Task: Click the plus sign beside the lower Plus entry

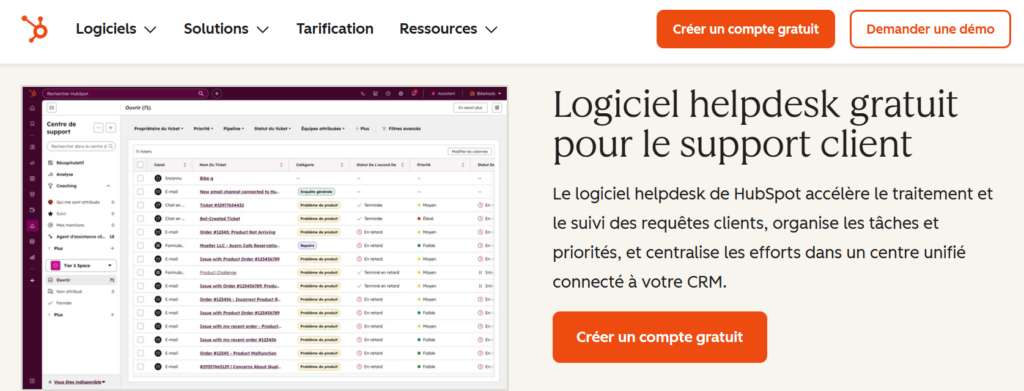Action: pos(112,315)
